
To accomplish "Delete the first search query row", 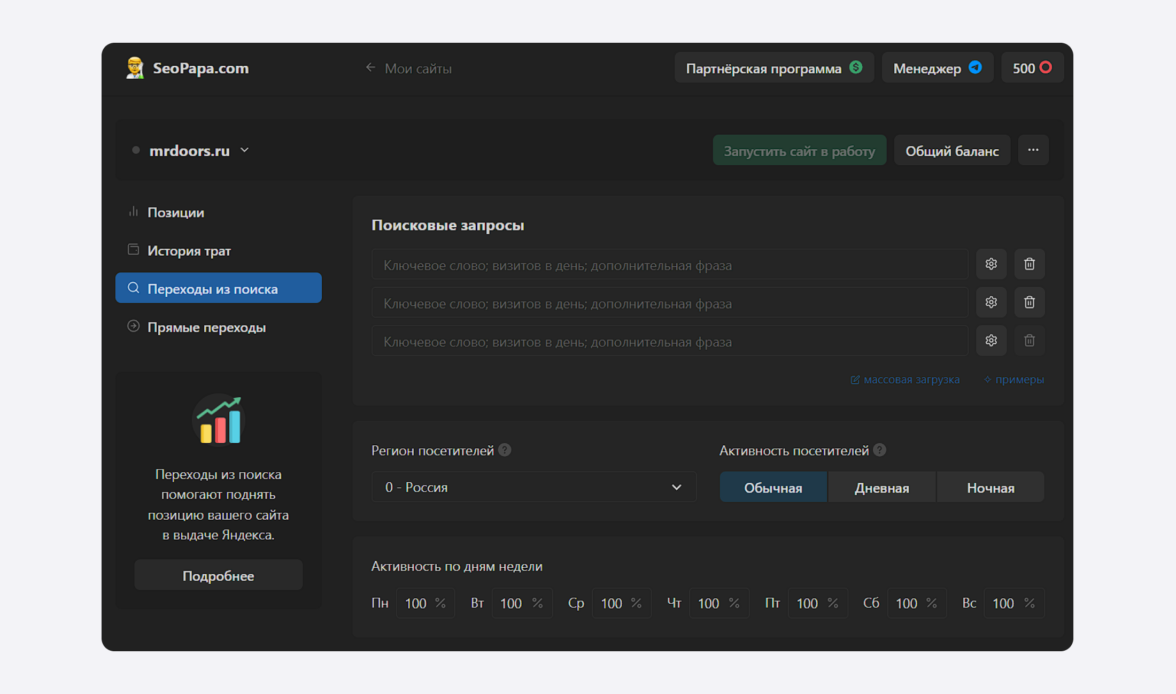I will (1029, 264).
